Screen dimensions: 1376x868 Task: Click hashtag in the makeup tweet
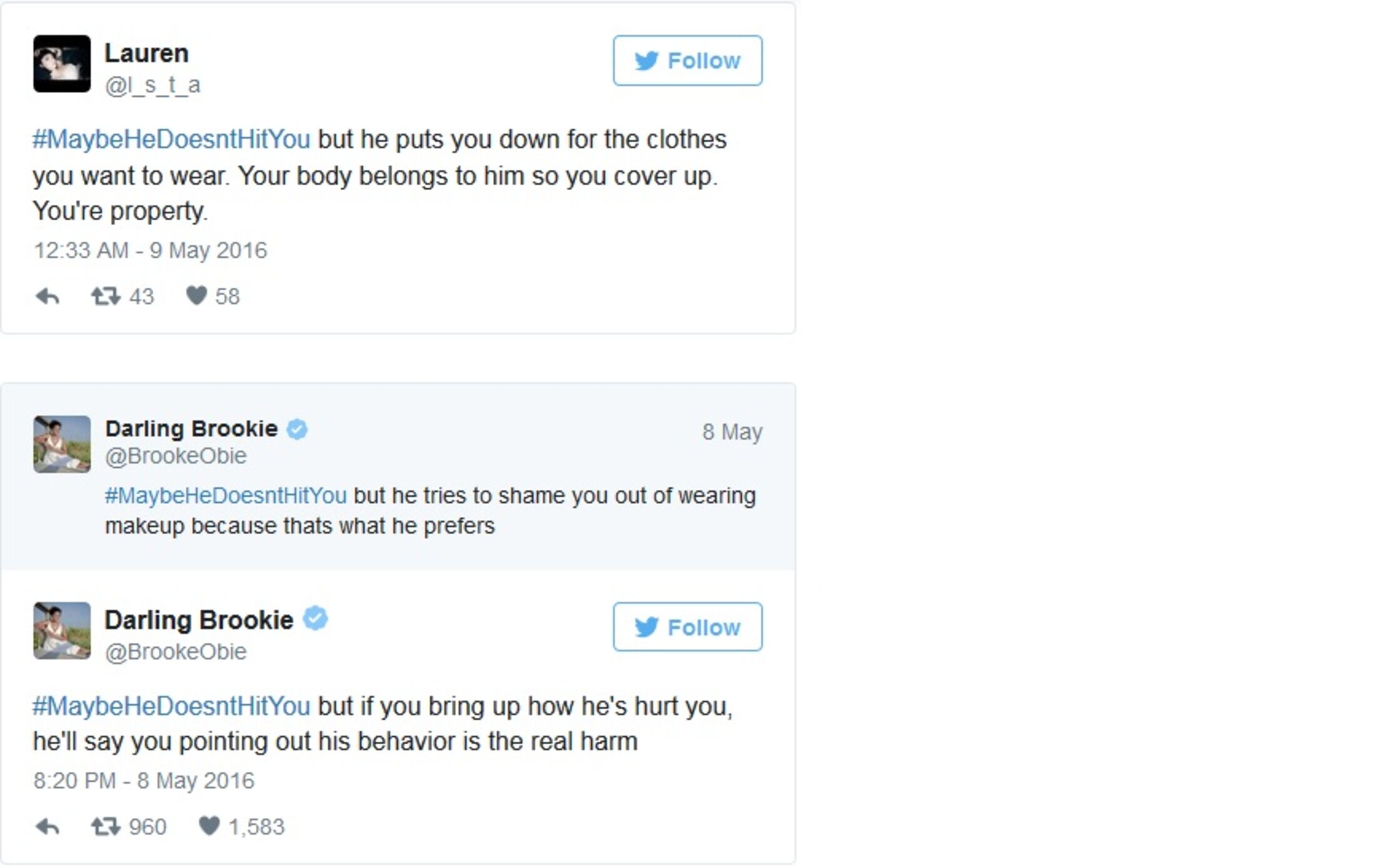226,496
